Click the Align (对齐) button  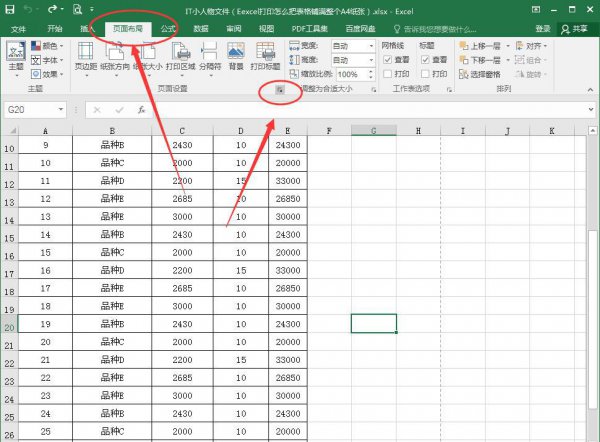tap(532, 46)
